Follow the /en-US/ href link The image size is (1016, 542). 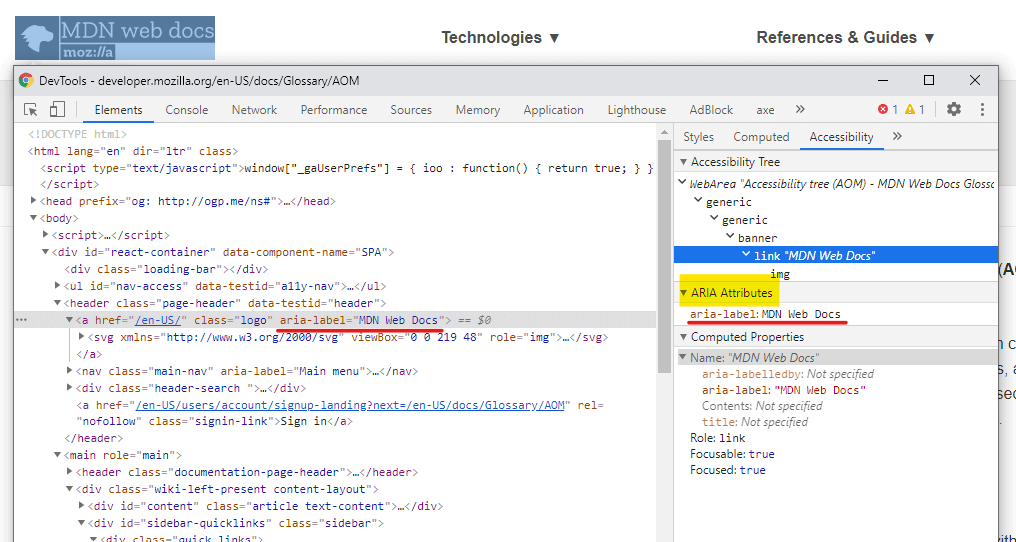click(157, 320)
